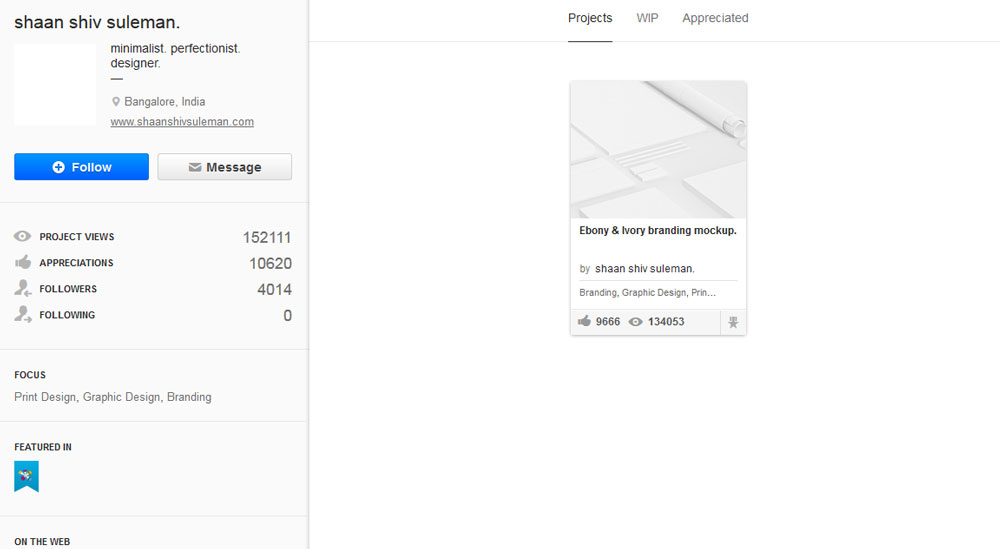
Task: Click author name shaan shiv suleman on card
Action: click(645, 269)
